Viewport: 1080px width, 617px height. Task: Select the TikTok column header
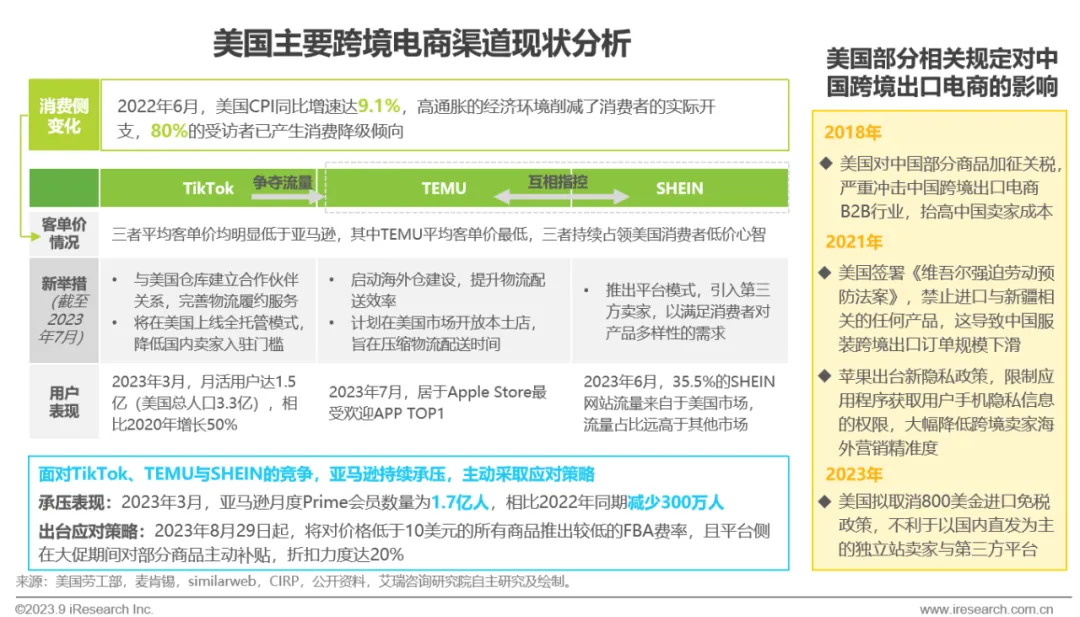point(208,188)
